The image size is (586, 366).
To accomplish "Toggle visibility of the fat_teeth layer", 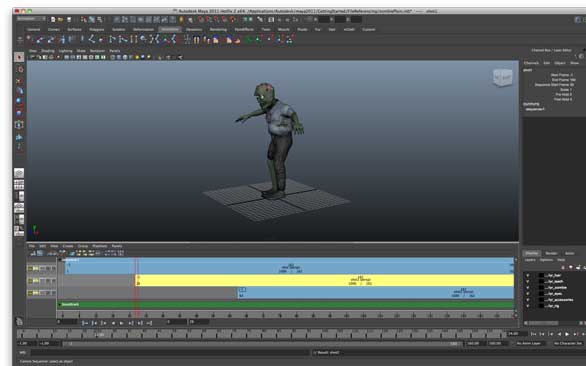I will [x=528, y=282].
